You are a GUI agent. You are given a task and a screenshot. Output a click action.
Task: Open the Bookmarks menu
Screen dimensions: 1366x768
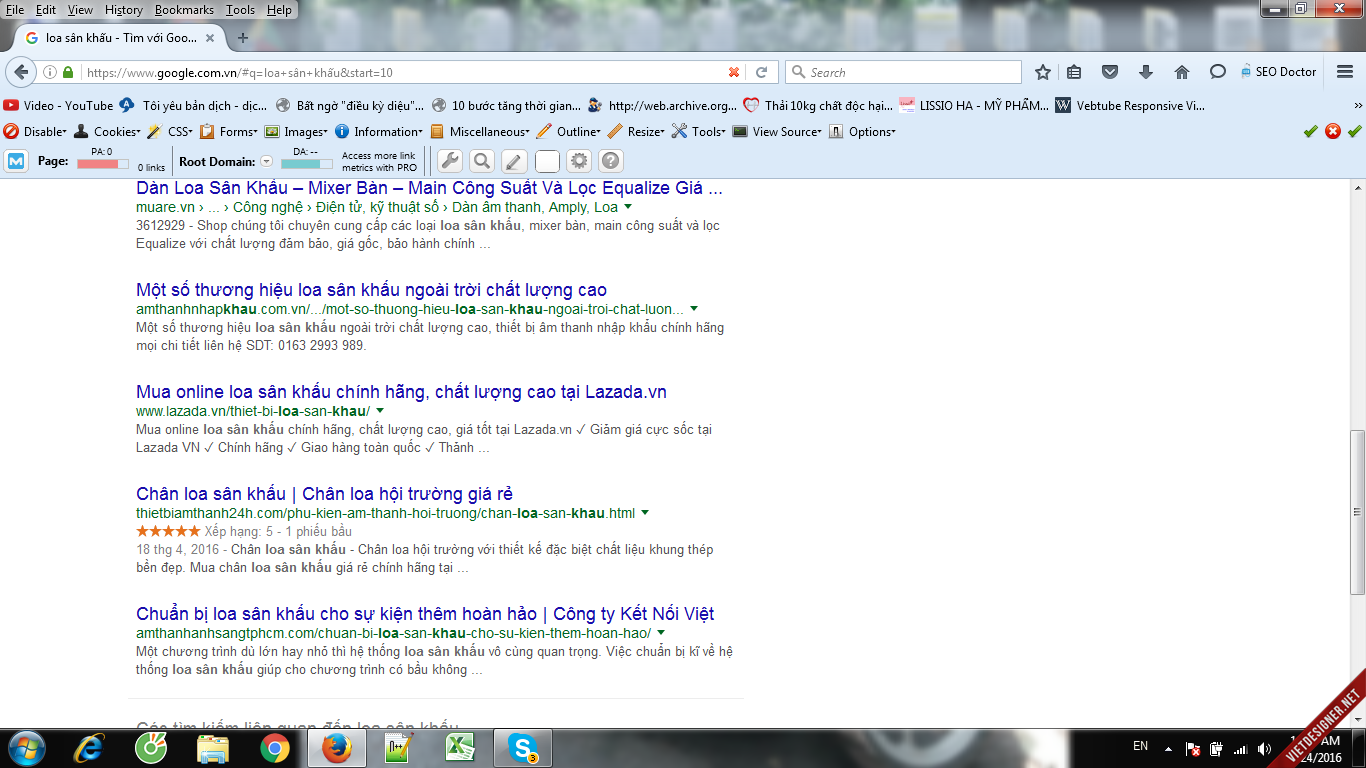(x=185, y=9)
